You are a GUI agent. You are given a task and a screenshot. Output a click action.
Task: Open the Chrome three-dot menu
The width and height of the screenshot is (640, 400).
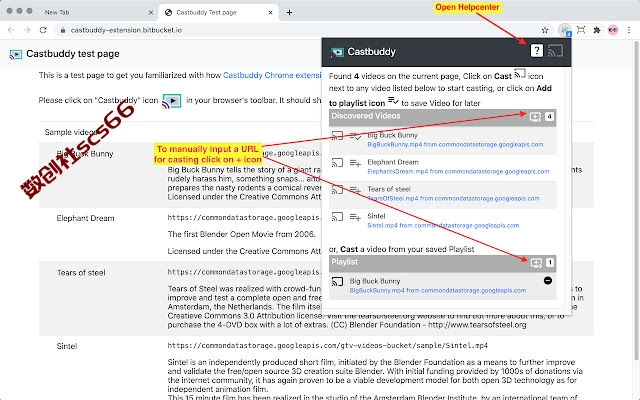click(x=629, y=30)
